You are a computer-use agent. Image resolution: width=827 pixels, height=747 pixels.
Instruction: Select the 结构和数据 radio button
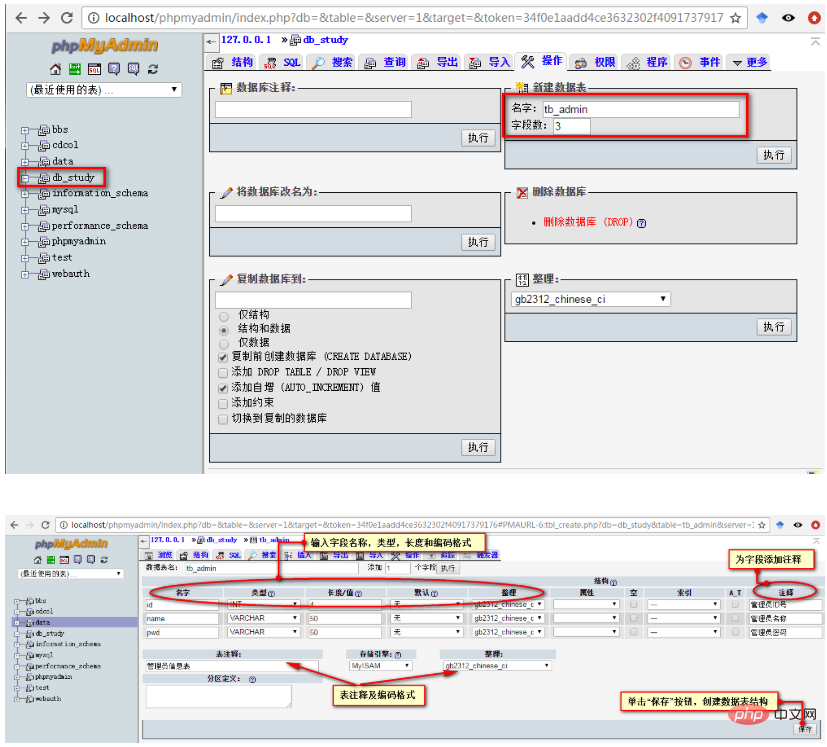pos(224,330)
